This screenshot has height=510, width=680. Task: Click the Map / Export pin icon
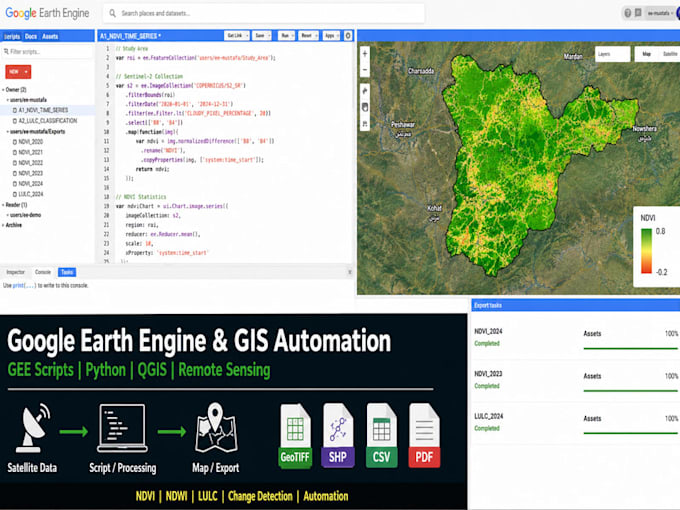[216, 428]
